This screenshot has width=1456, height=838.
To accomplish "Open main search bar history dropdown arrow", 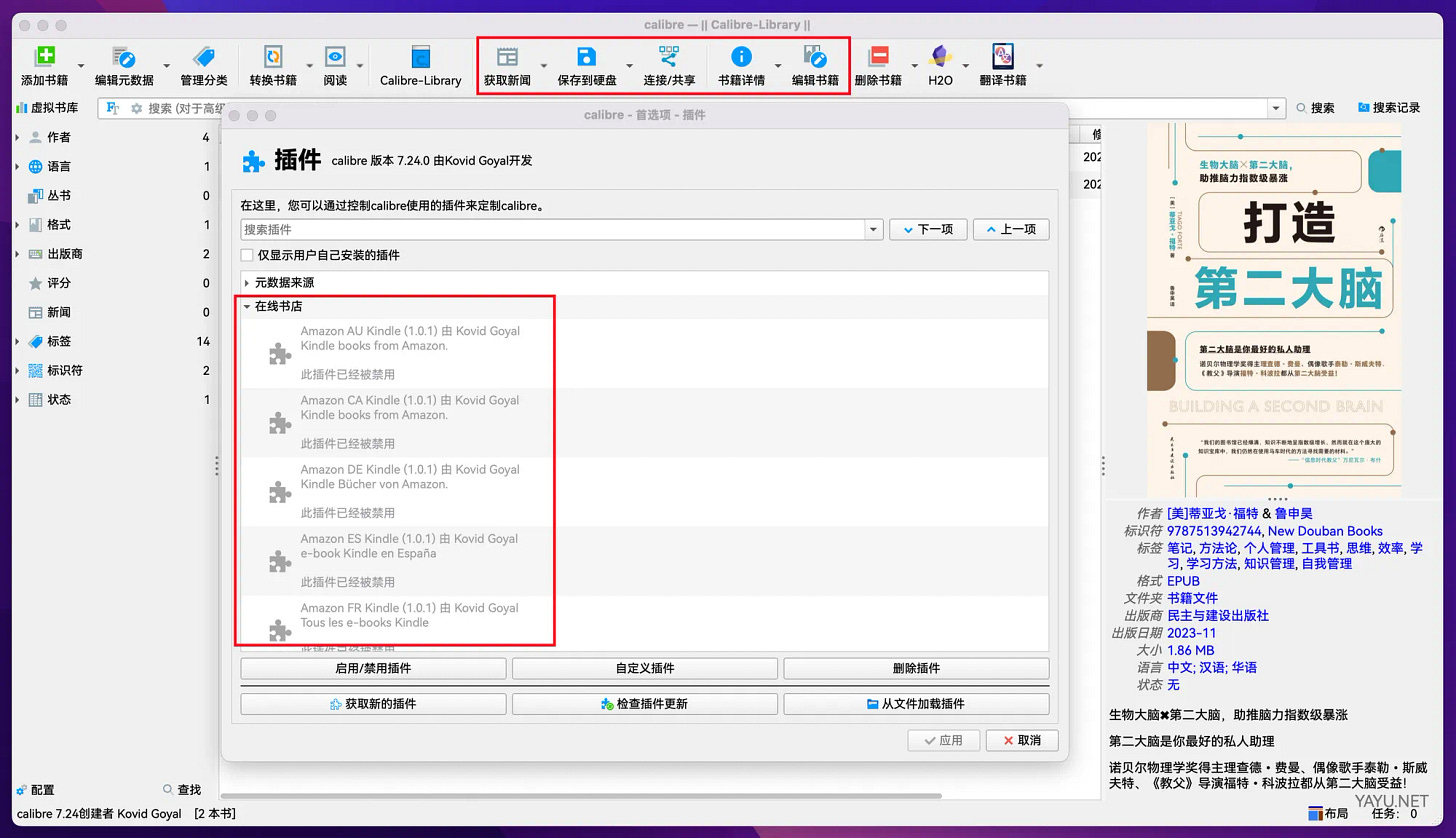I will click(1276, 108).
